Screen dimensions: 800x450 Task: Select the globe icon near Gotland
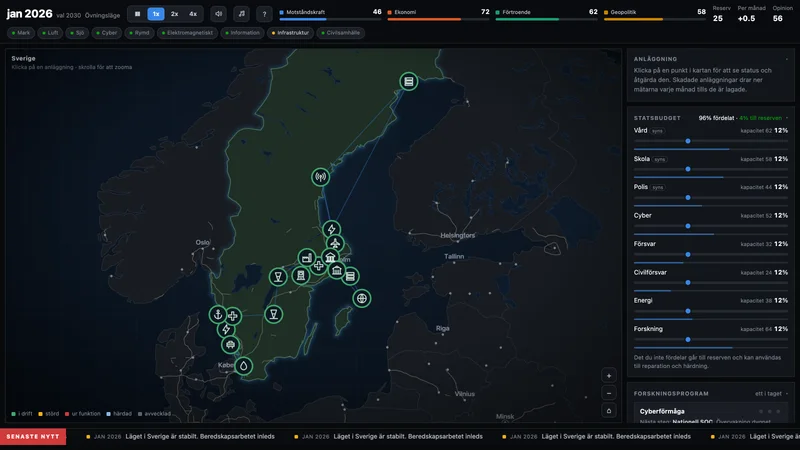tap(362, 298)
